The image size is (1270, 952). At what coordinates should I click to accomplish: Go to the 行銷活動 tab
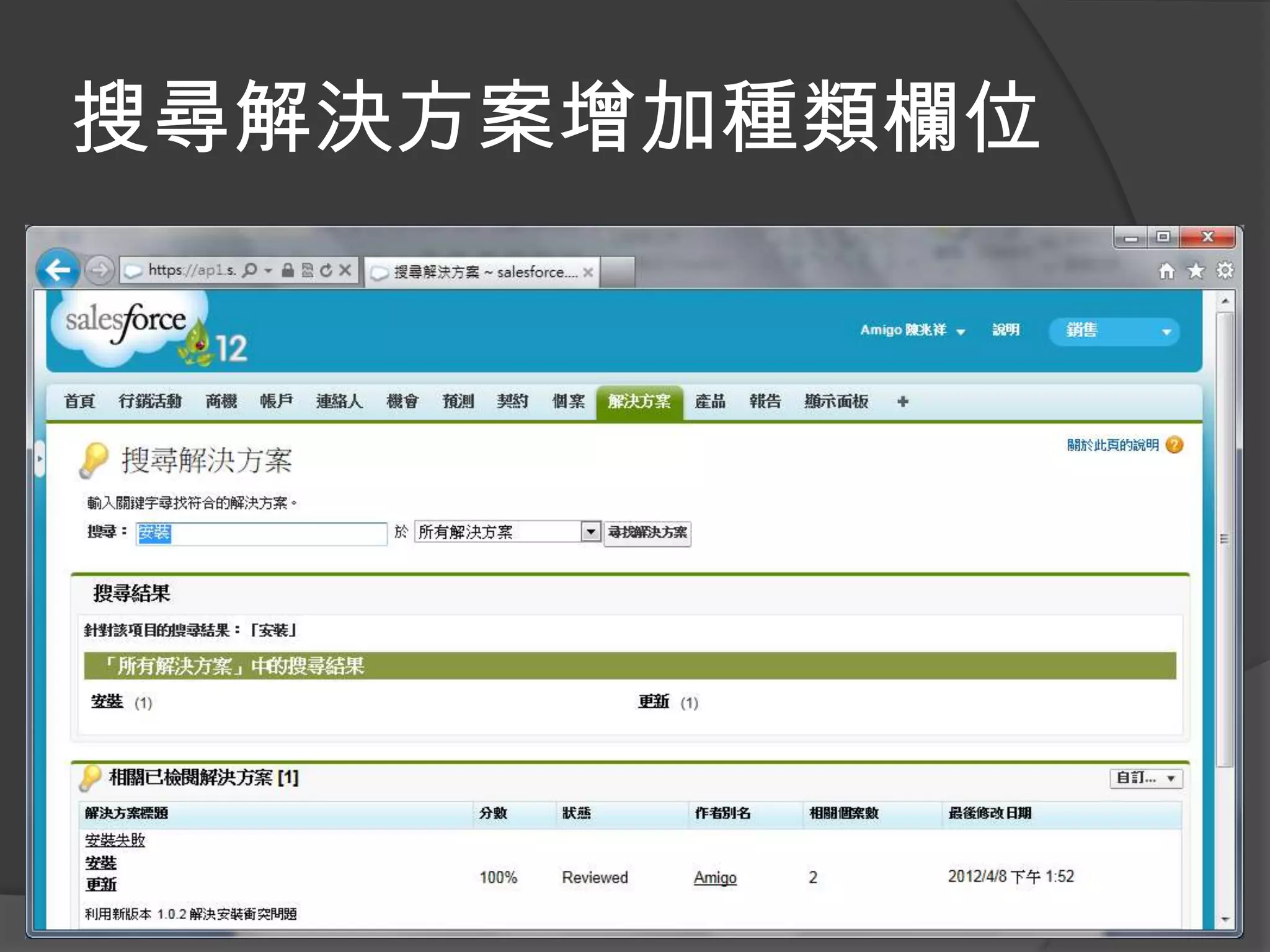151,402
